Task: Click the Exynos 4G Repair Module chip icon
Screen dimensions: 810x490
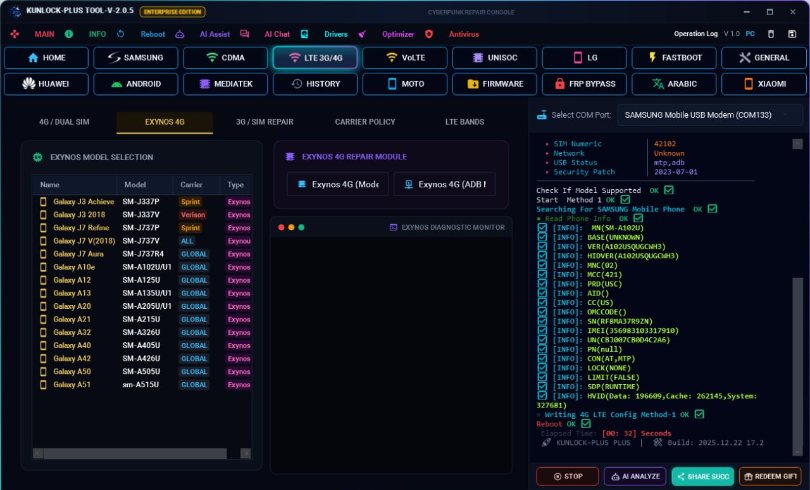Action: click(x=290, y=156)
